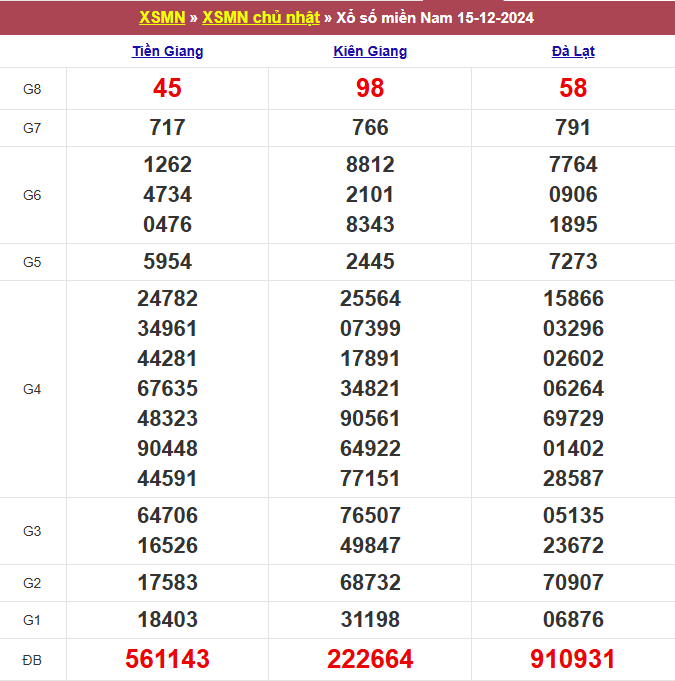Select the G4 row label
The width and height of the screenshot is (675, 681).
(x=32, y=389)
